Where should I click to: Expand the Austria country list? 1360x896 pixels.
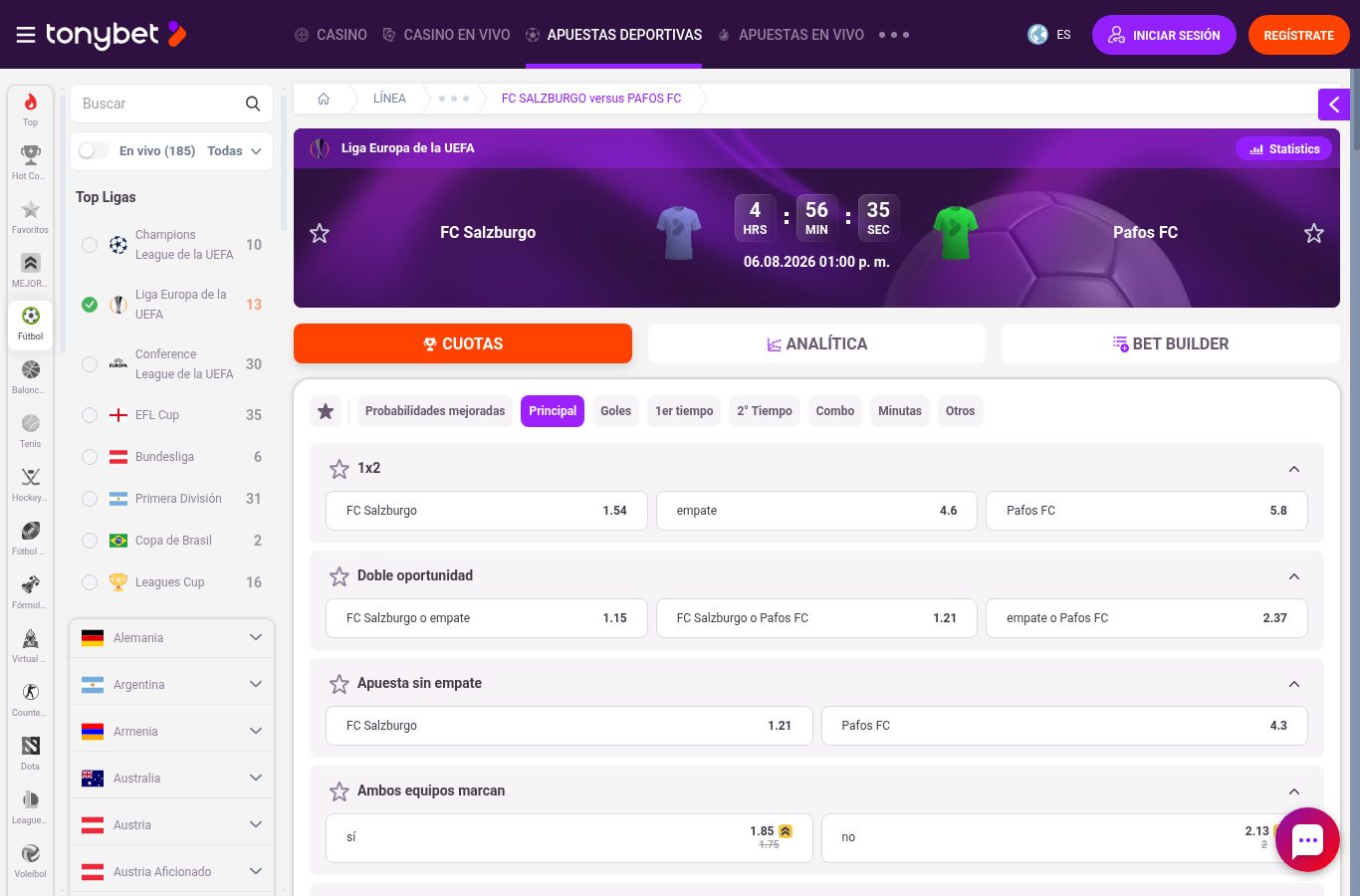(172, 825)
